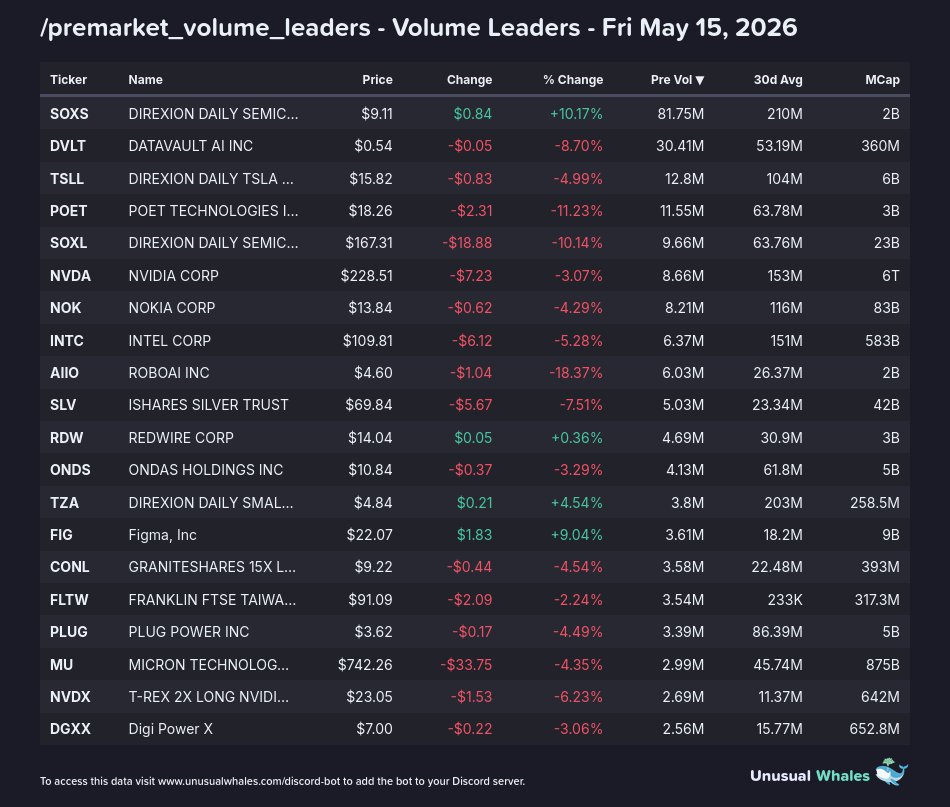
Task: Select the POET ticker cell
Action: [68, 211]
